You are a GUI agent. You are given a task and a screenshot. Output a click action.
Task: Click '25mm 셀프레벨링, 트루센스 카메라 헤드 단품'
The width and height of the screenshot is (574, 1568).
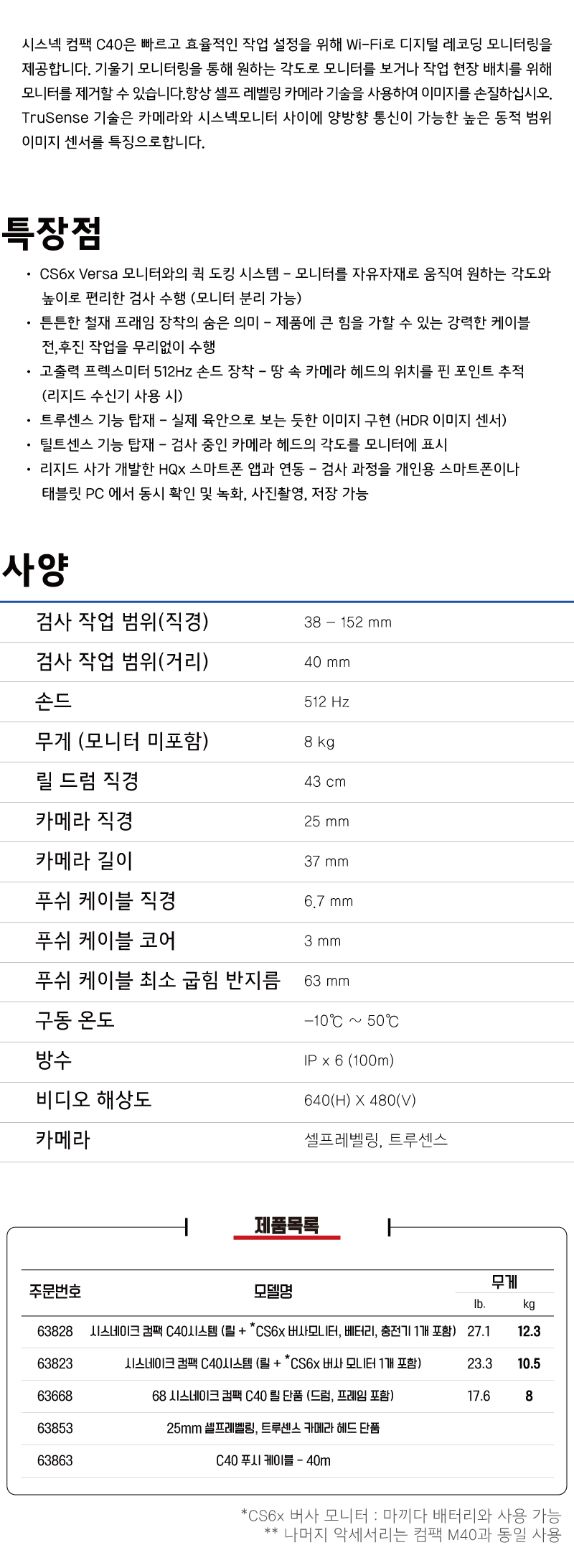click(x=273, y=1428)
